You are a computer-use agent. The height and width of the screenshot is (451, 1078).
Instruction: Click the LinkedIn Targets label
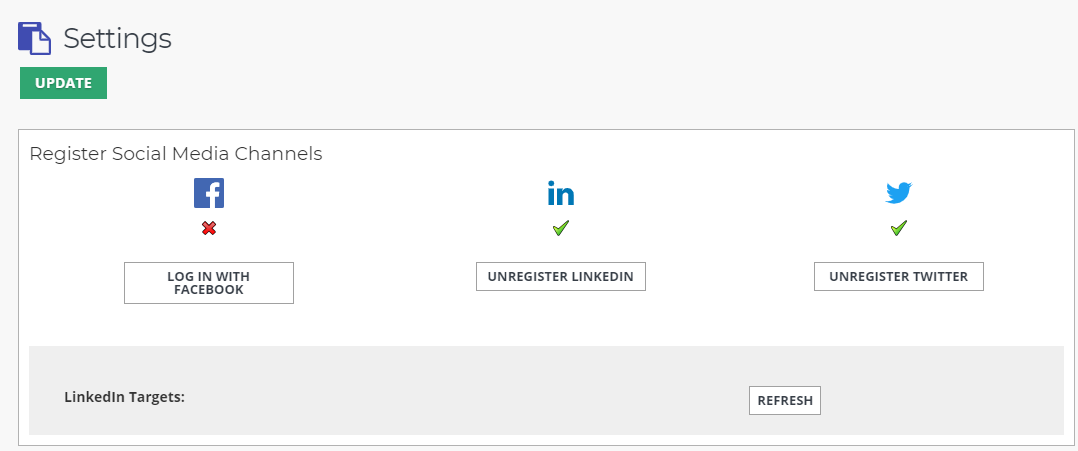(124, 397)
